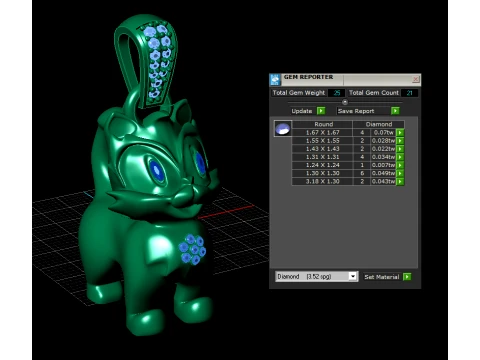Click the 0.043tw weight cell

(383, 181)
